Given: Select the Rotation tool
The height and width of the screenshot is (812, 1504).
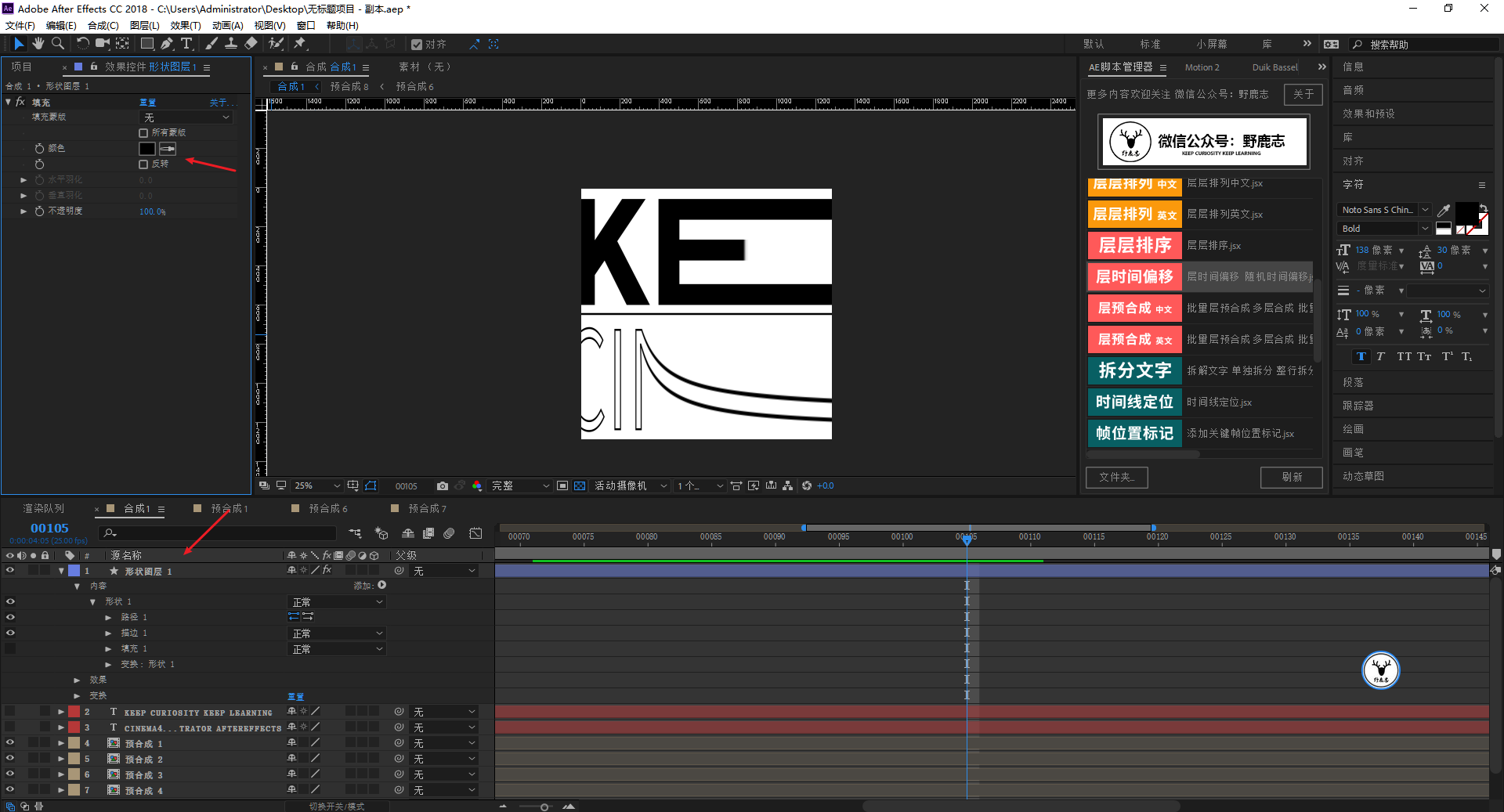Looking at the screenshot, I should [82, 44].
